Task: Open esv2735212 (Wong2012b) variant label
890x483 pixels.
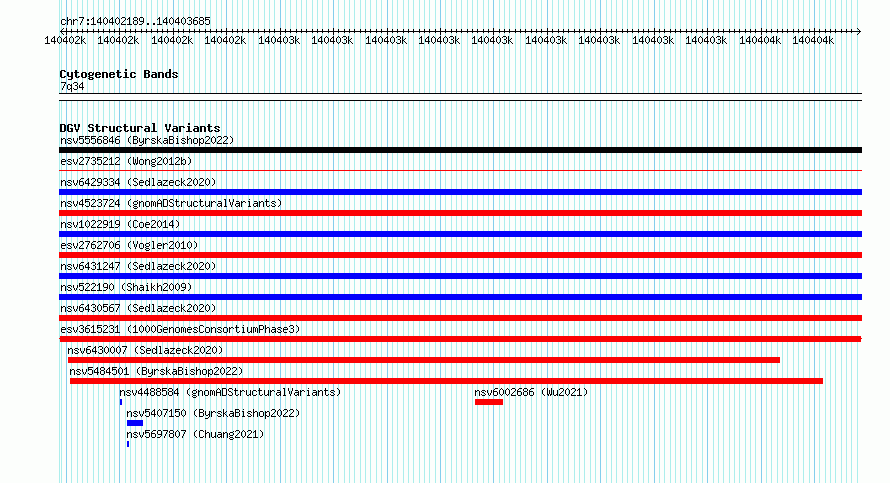Action: tap(126, 161)
